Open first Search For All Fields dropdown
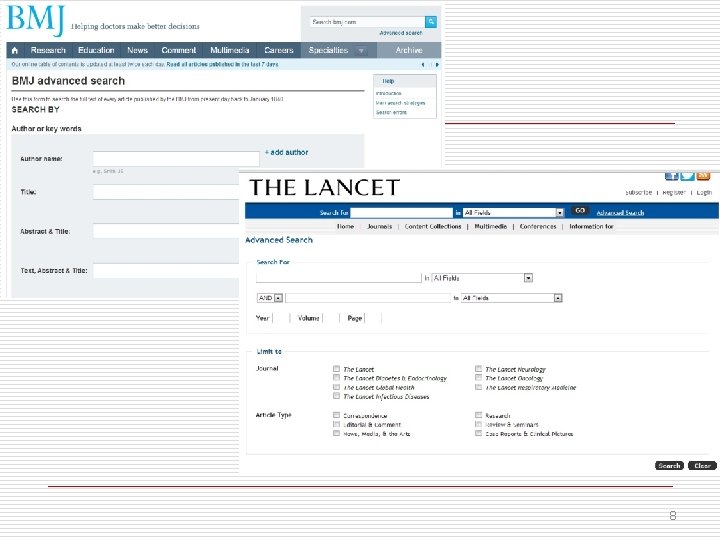Screen dimensions: 720x540 click(482, 278)
